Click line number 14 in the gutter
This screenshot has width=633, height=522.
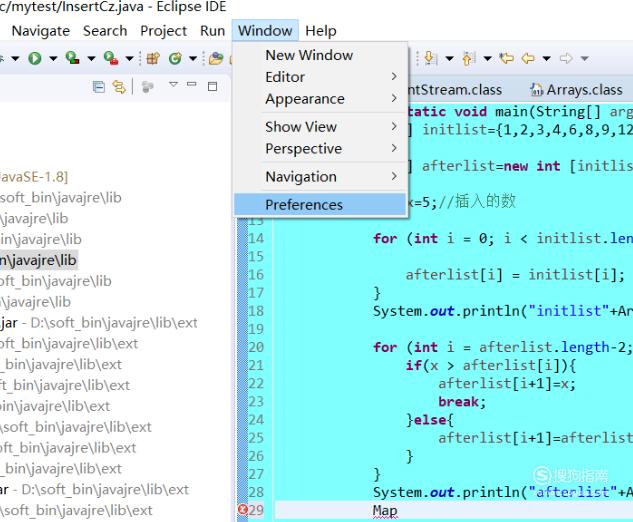pos(256,238)
